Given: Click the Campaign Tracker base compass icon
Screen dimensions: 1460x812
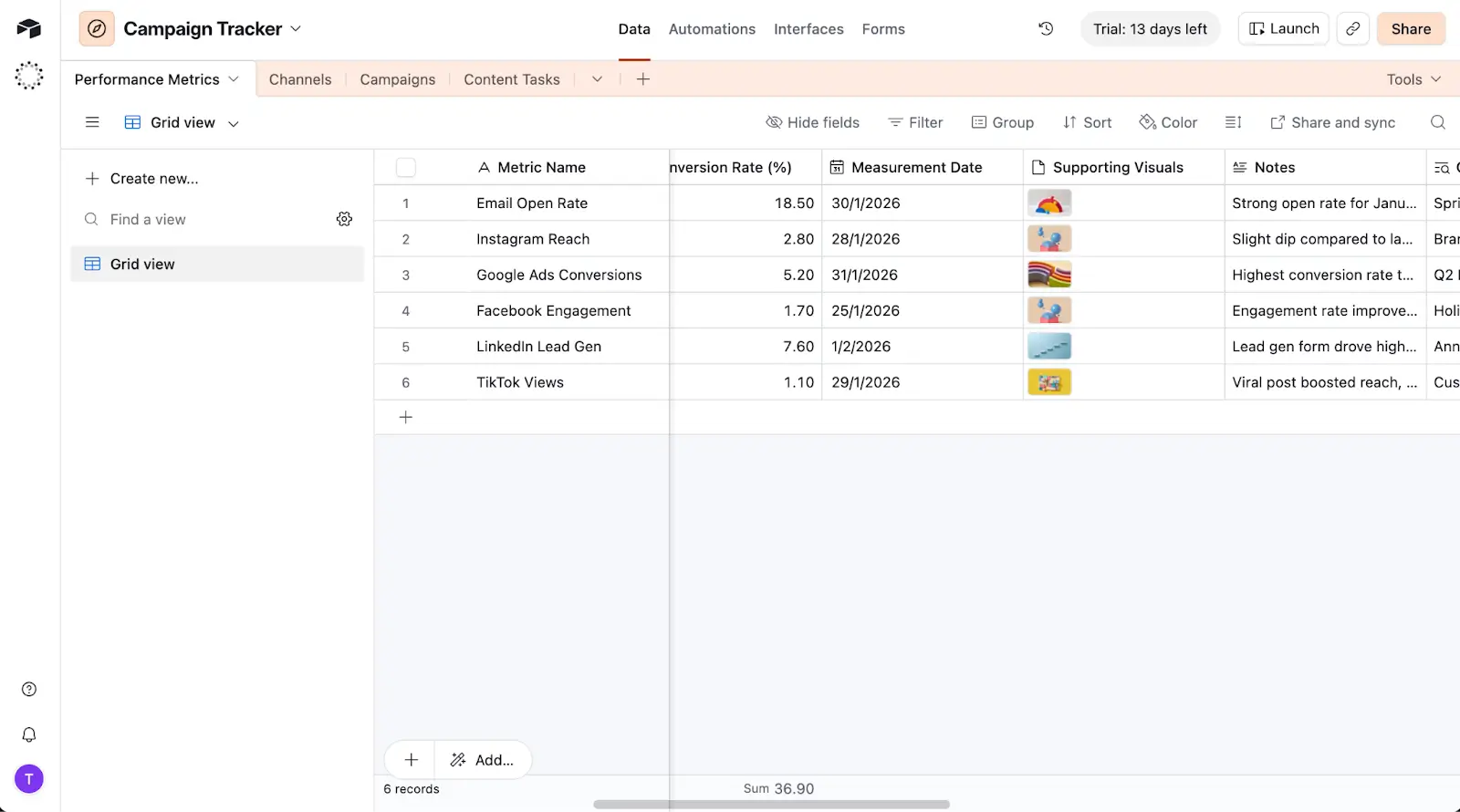Looking at the screenshot, I should coord(97,29).
